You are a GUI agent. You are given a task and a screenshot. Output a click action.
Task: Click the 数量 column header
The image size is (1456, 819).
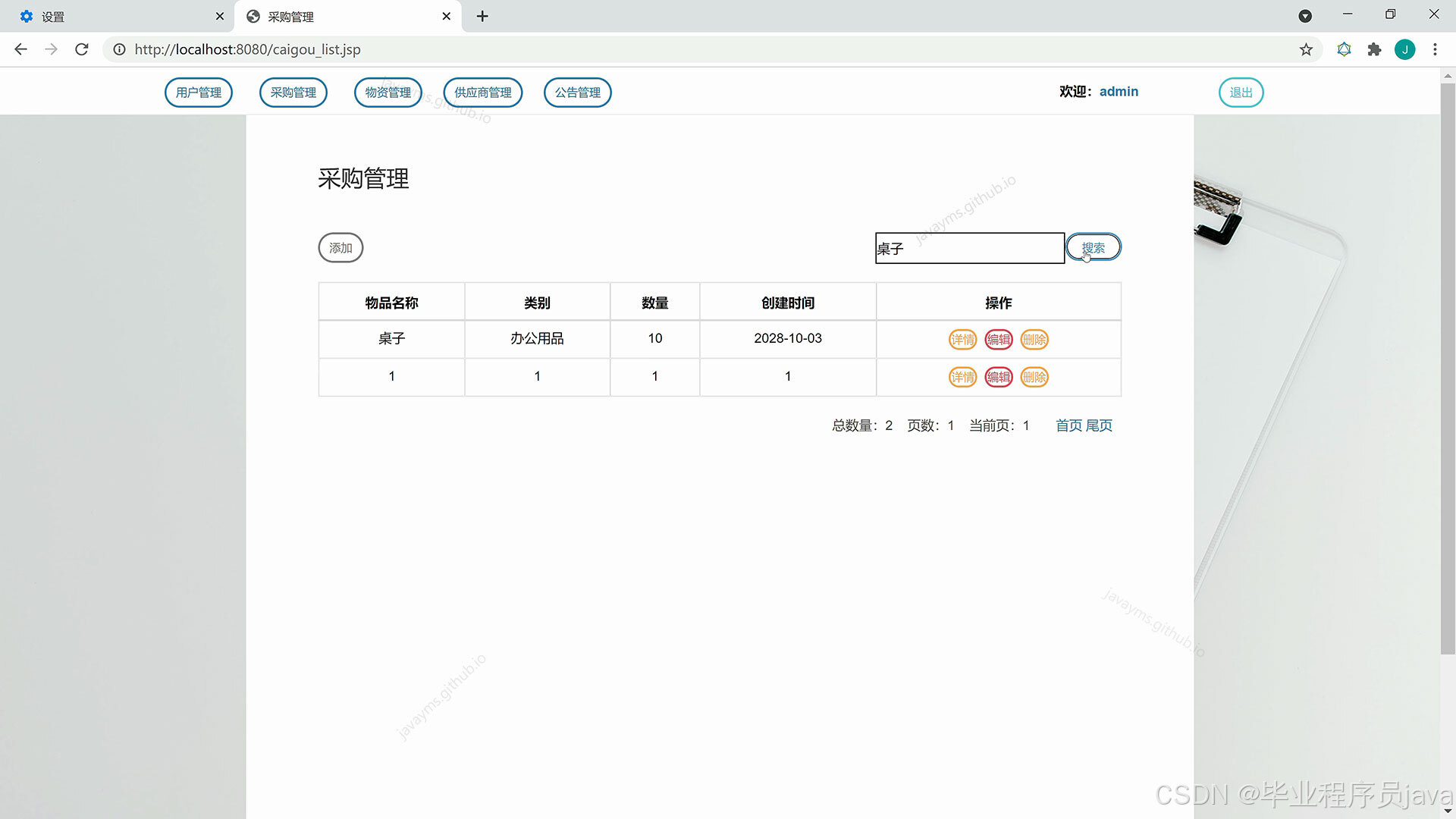point(655,303)
